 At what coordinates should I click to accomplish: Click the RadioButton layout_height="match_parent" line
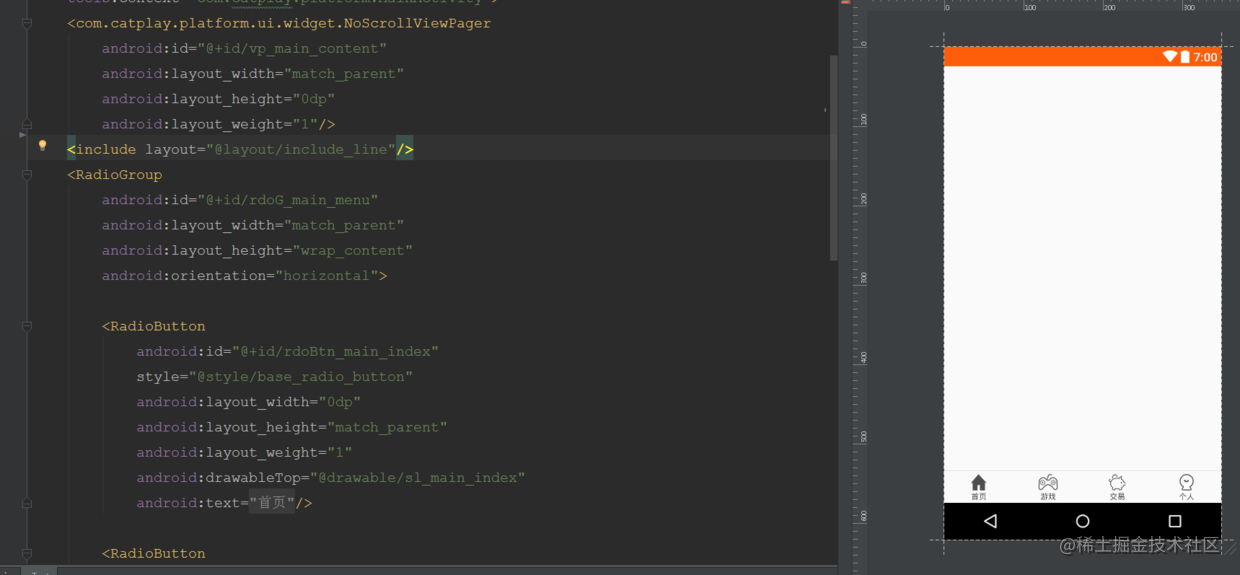[x=292, y=427]
